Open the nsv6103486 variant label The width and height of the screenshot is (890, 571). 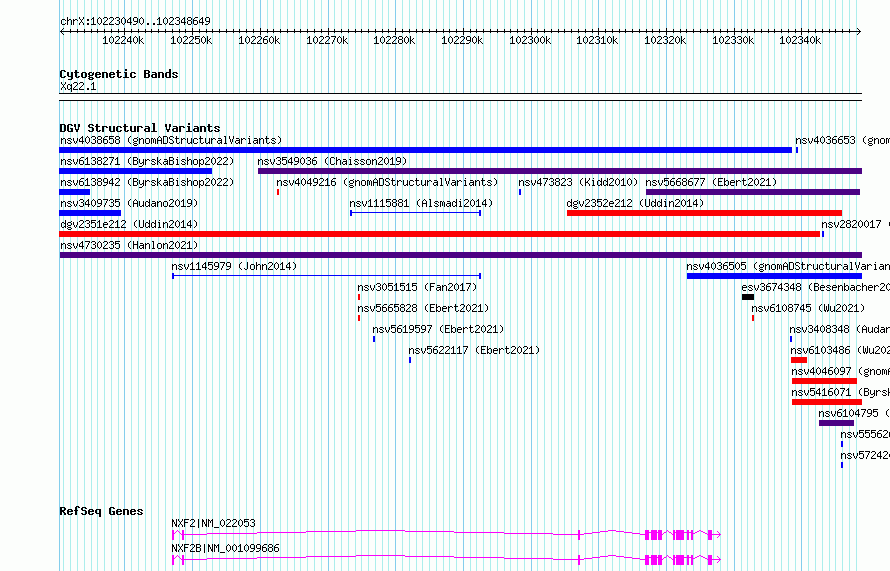(840, 350)
